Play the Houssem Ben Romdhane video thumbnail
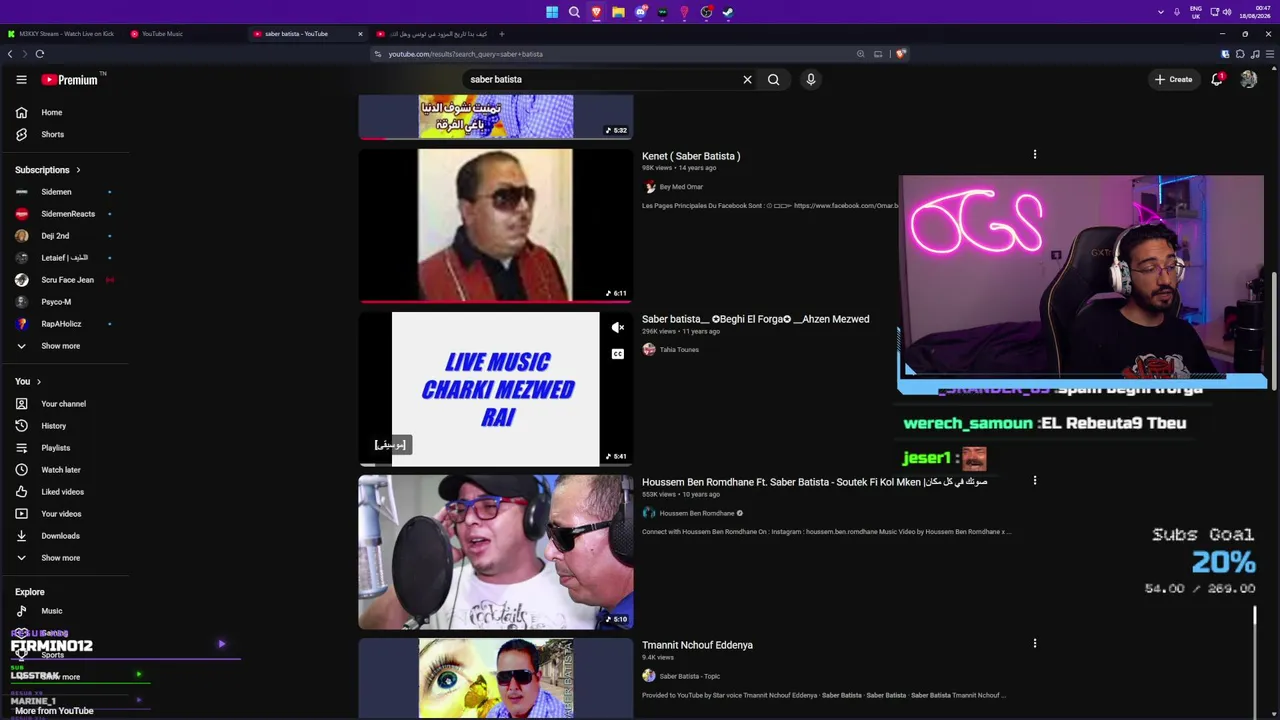 pos(496,552)
